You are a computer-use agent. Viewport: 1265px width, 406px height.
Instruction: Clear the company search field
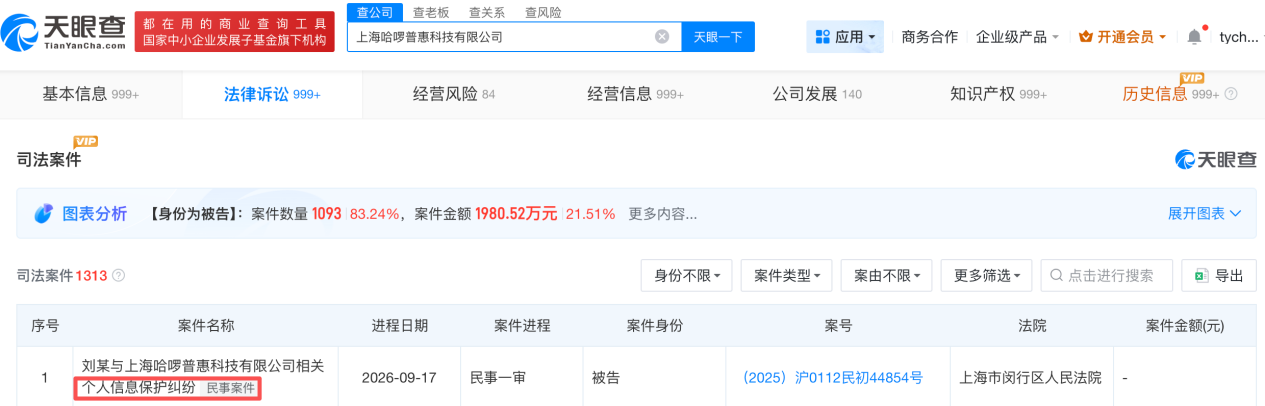click(x=662, y=37)
